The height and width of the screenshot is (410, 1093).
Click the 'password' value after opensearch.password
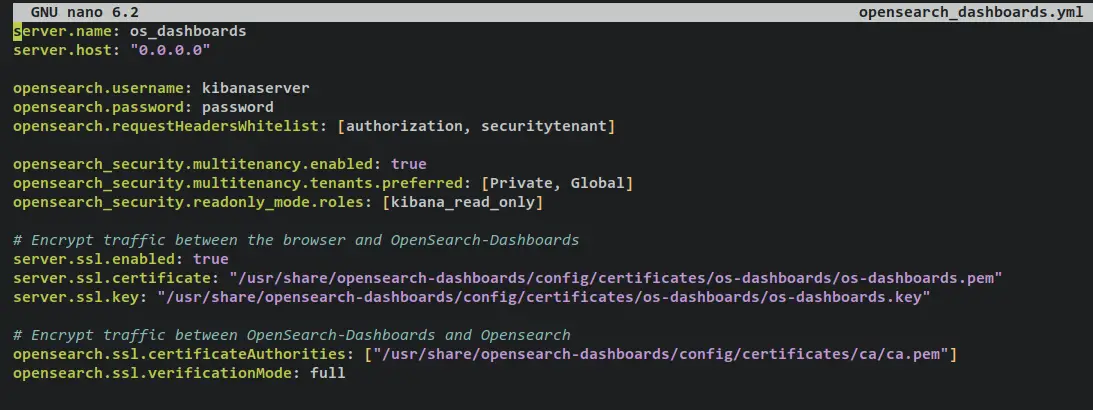click(x=238, y=107)
